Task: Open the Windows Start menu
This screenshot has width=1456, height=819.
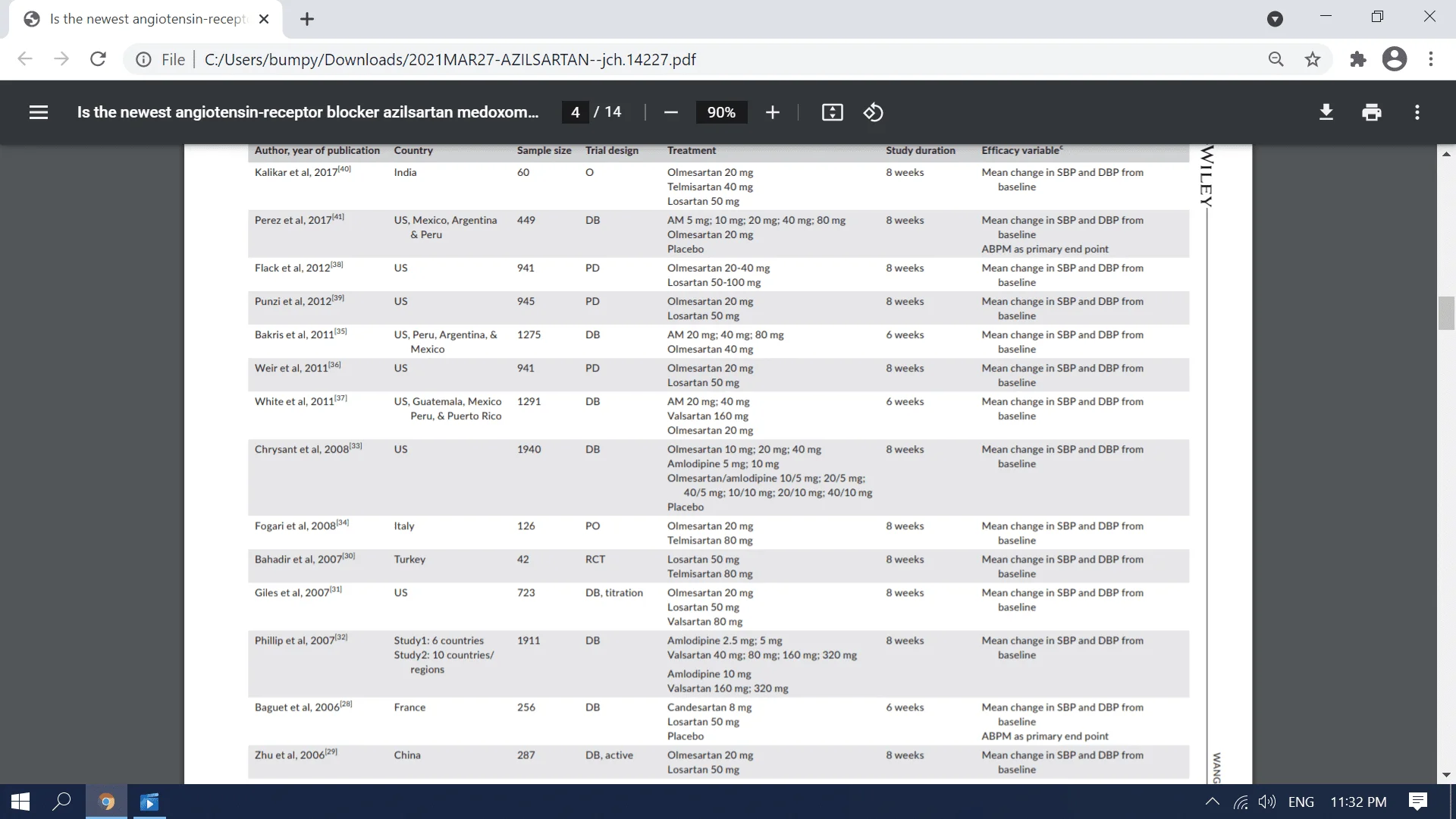Action: (x=20, y=802)
